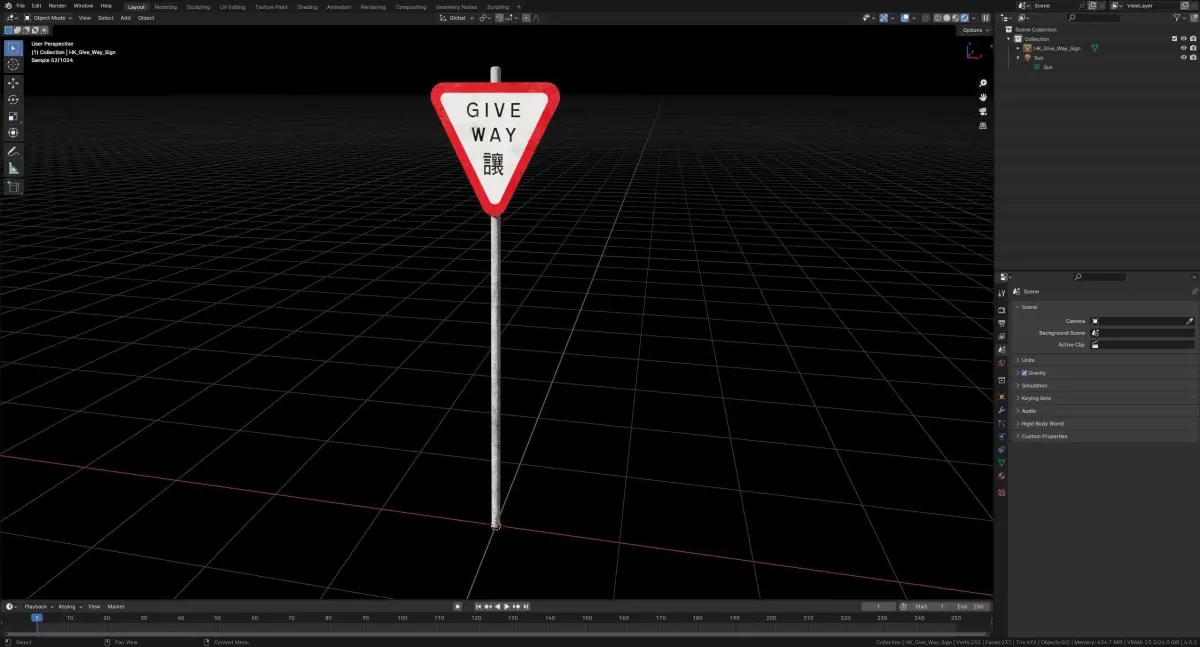
Task: Open the Tool properties tab
Action: [x=1002, y=293]
